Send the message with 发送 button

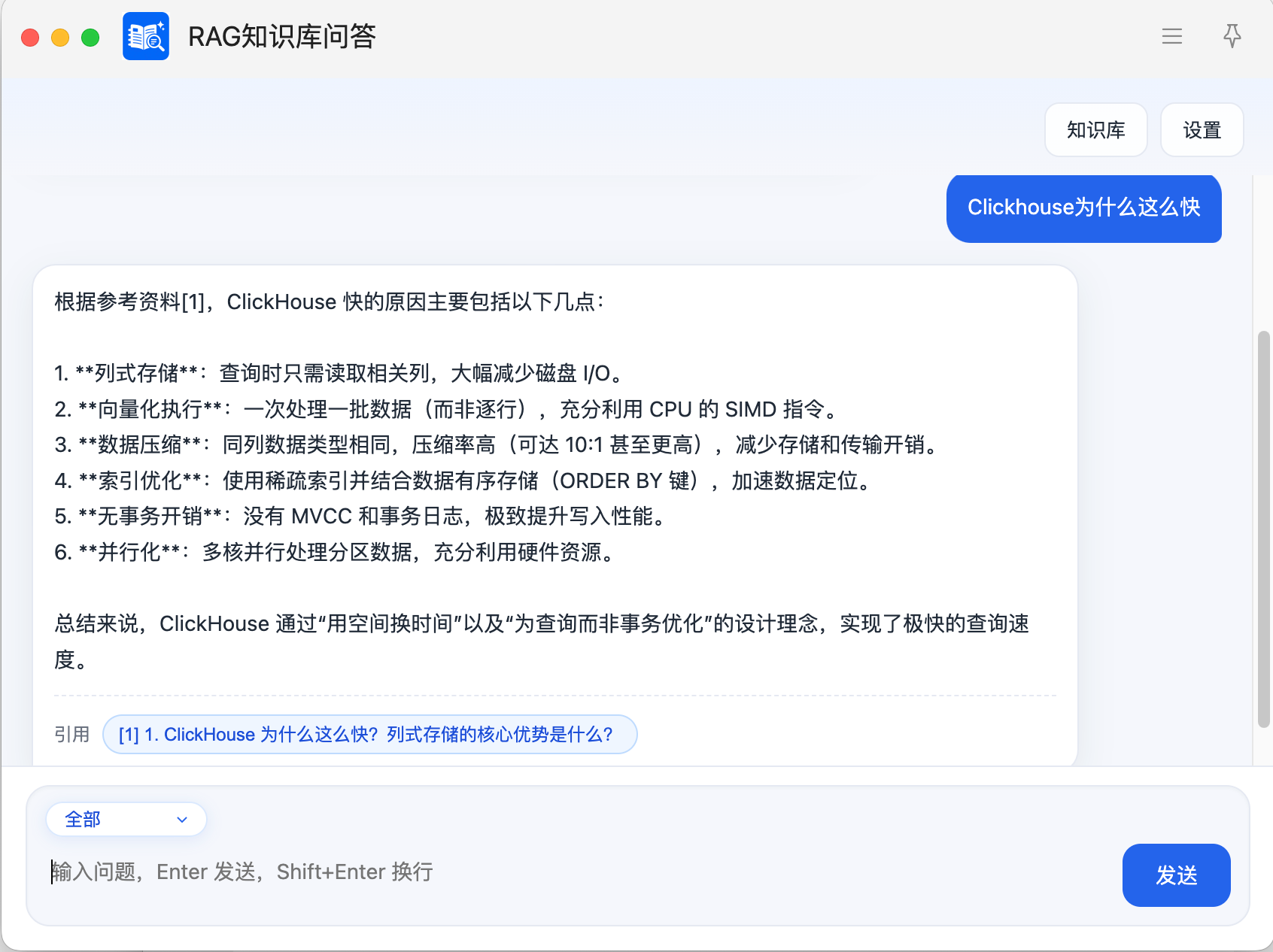[1176, 875]
